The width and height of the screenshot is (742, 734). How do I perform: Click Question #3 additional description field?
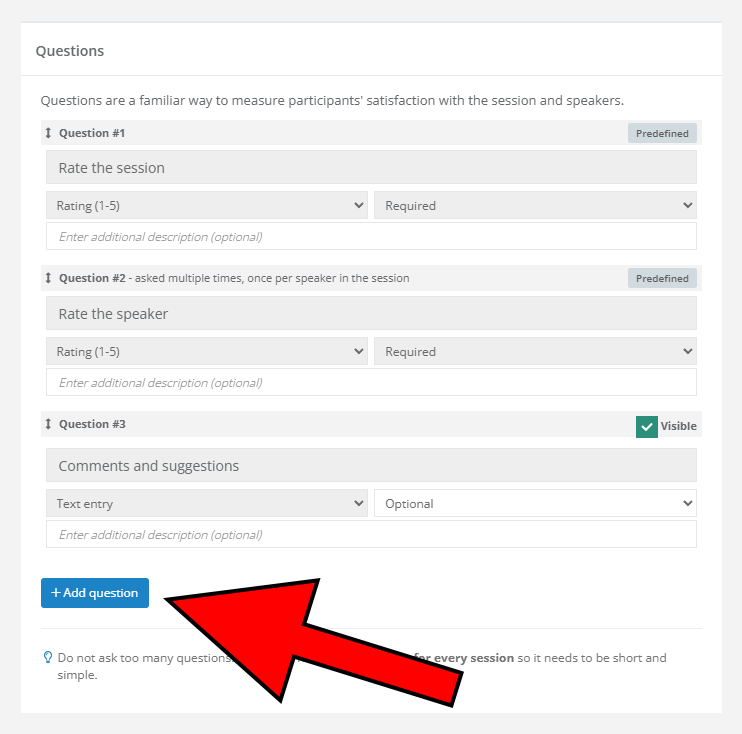pos(371,535)
